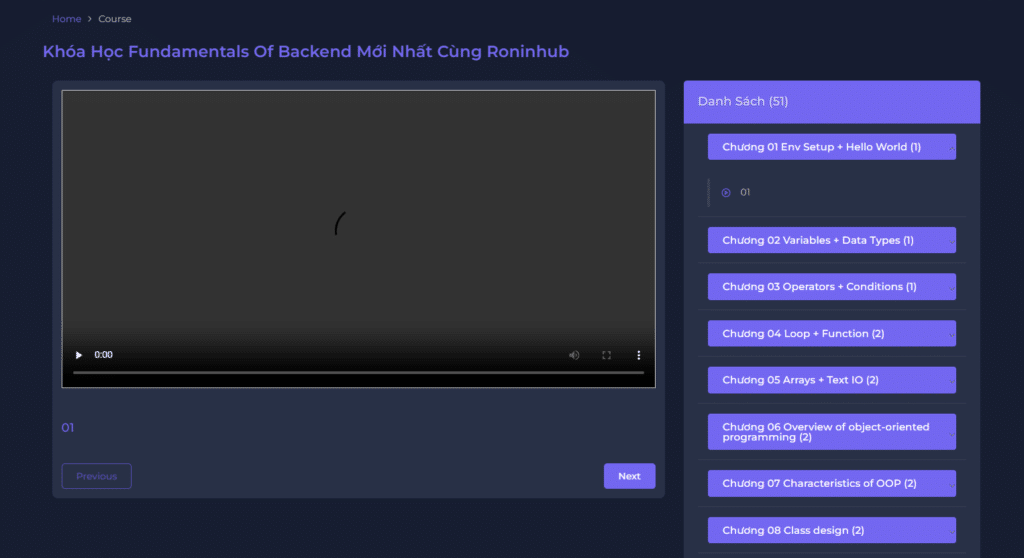This screenshot has width=1024, height=558.
Task: Click the Course breadcrumb item
Action: click(115, 19)
